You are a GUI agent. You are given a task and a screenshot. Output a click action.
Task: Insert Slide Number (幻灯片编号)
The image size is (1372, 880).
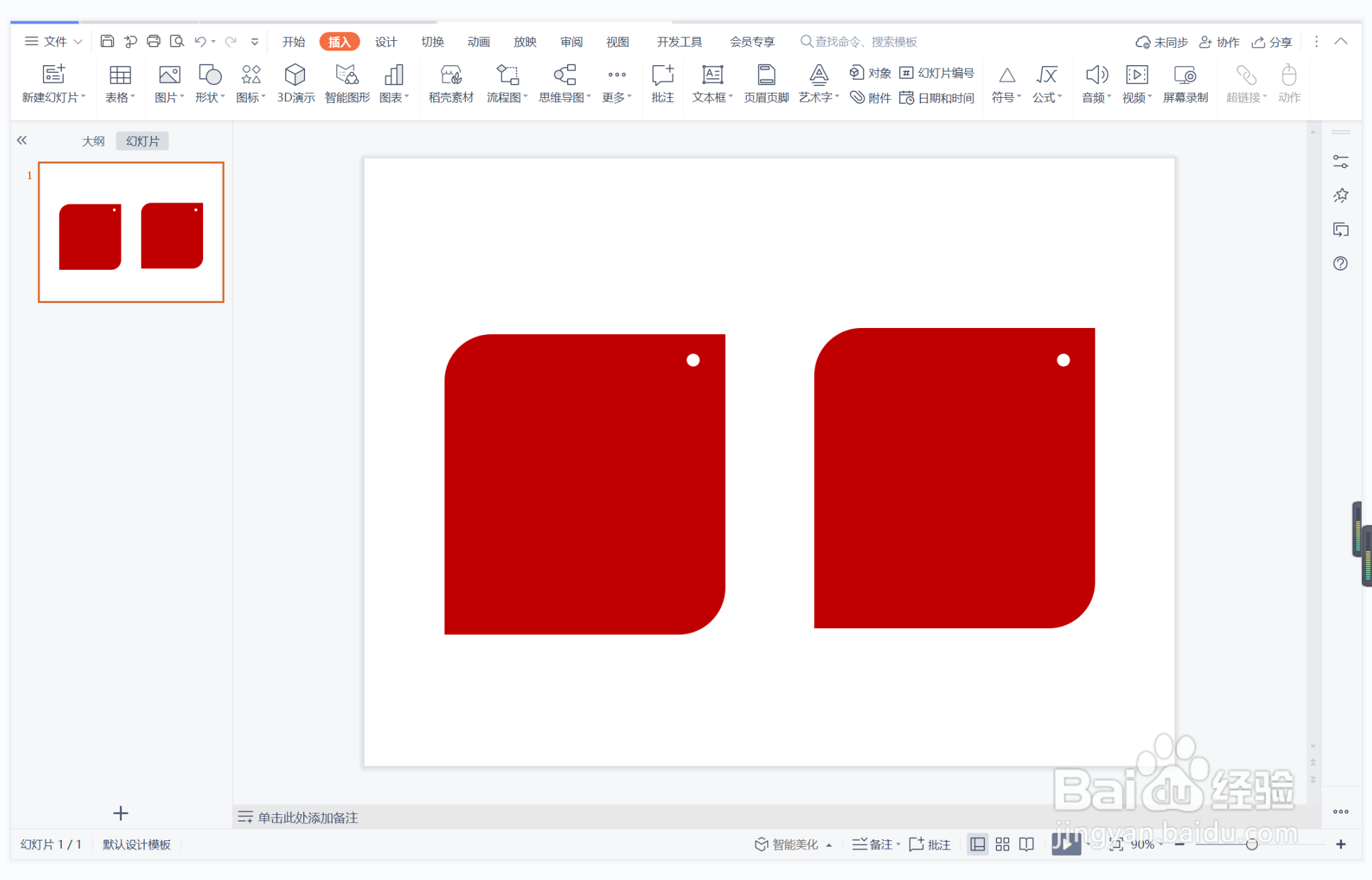tap(937, 73)
